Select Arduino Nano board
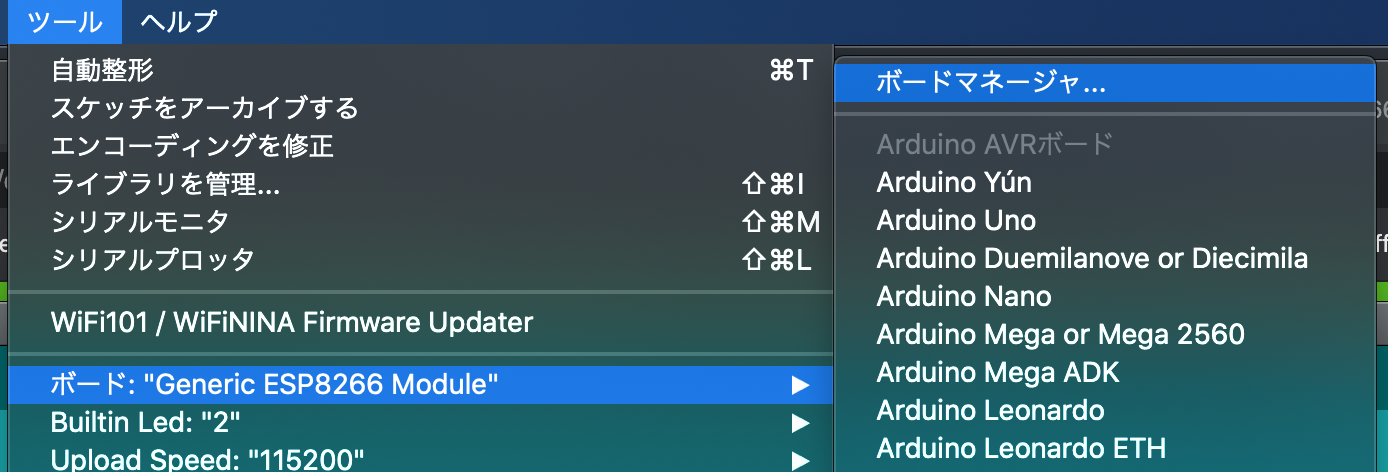This screenshot has height=472, width=1388. (964, 297)
